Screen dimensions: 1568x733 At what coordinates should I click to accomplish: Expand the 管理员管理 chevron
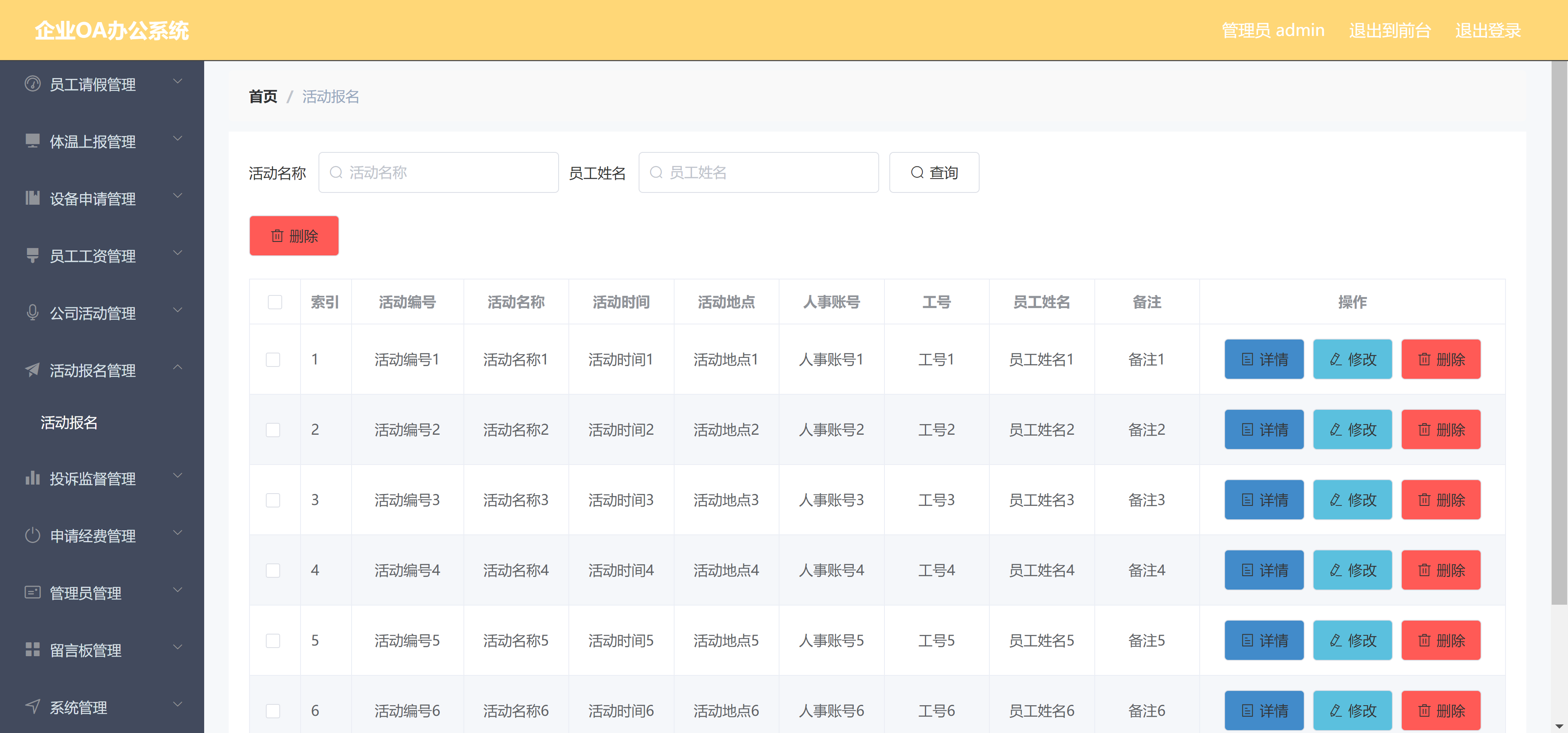coord(178,590)
